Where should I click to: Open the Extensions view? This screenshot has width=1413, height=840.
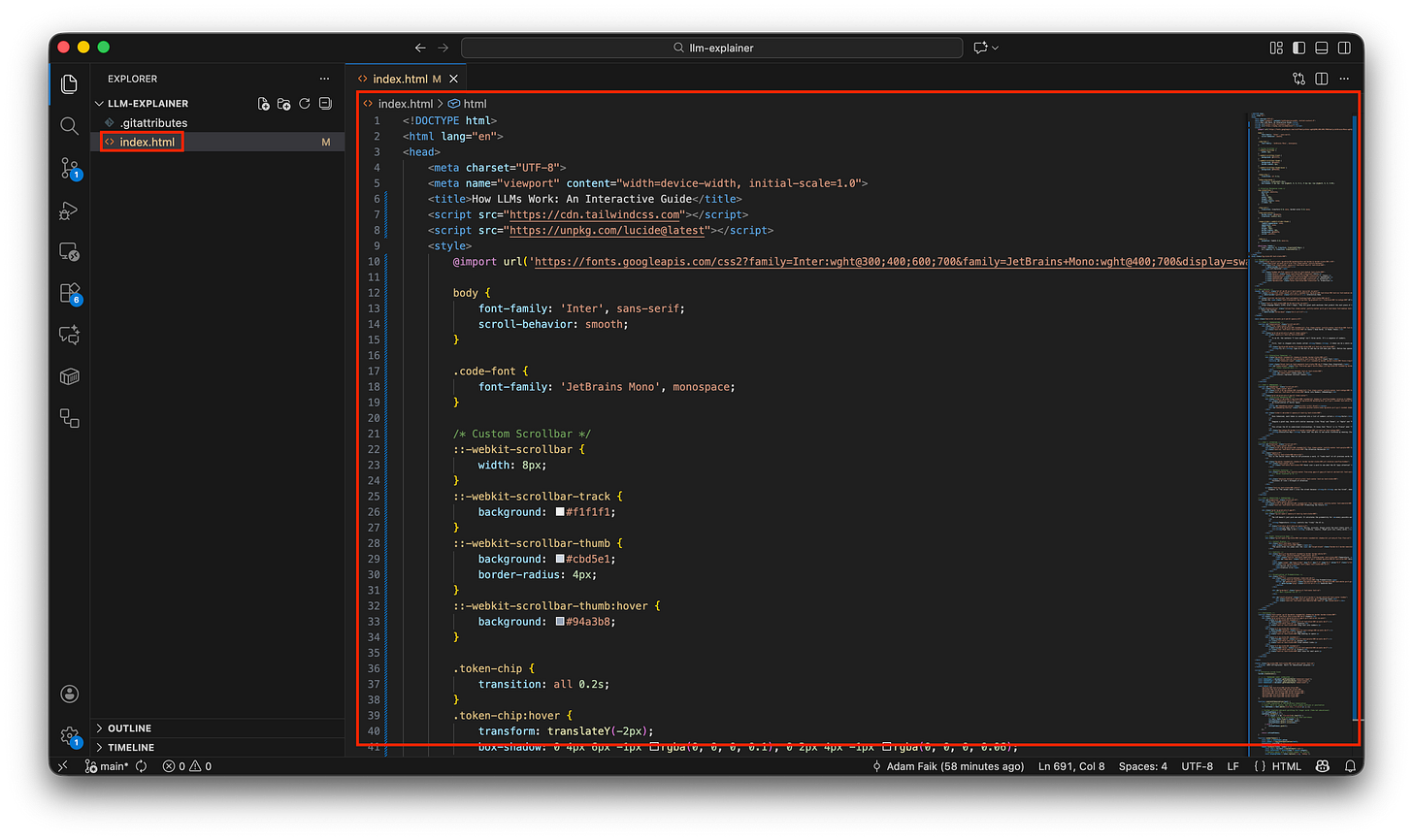[69, 294]
